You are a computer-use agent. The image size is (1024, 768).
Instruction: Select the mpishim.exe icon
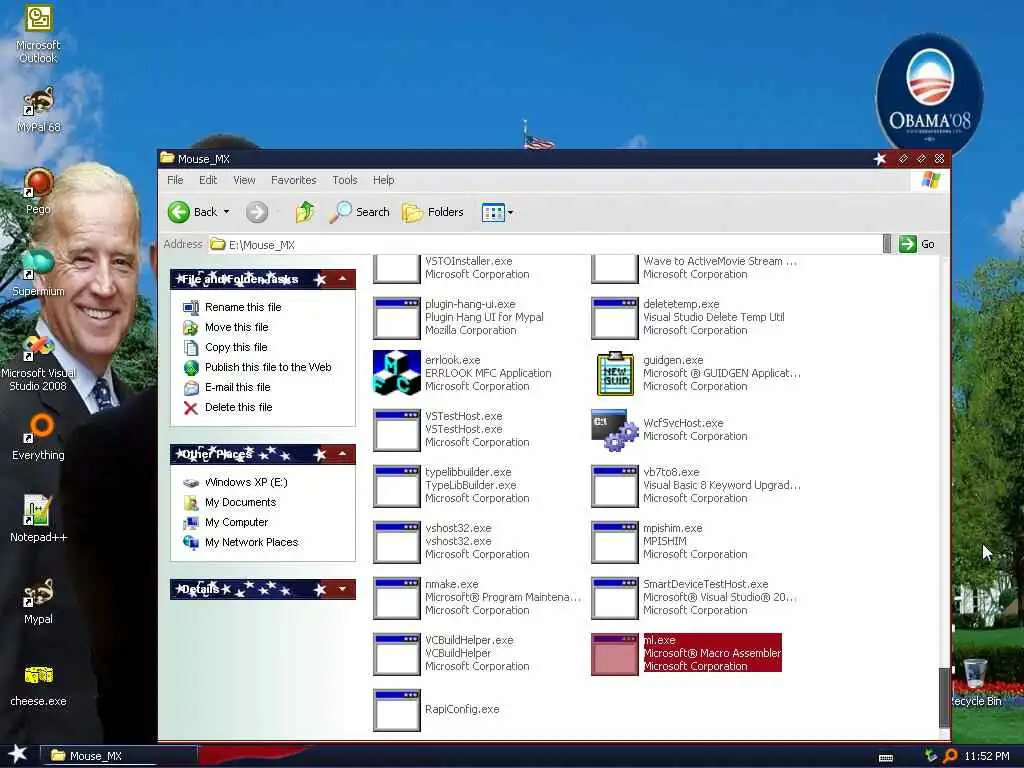click(x=615, y=541)
